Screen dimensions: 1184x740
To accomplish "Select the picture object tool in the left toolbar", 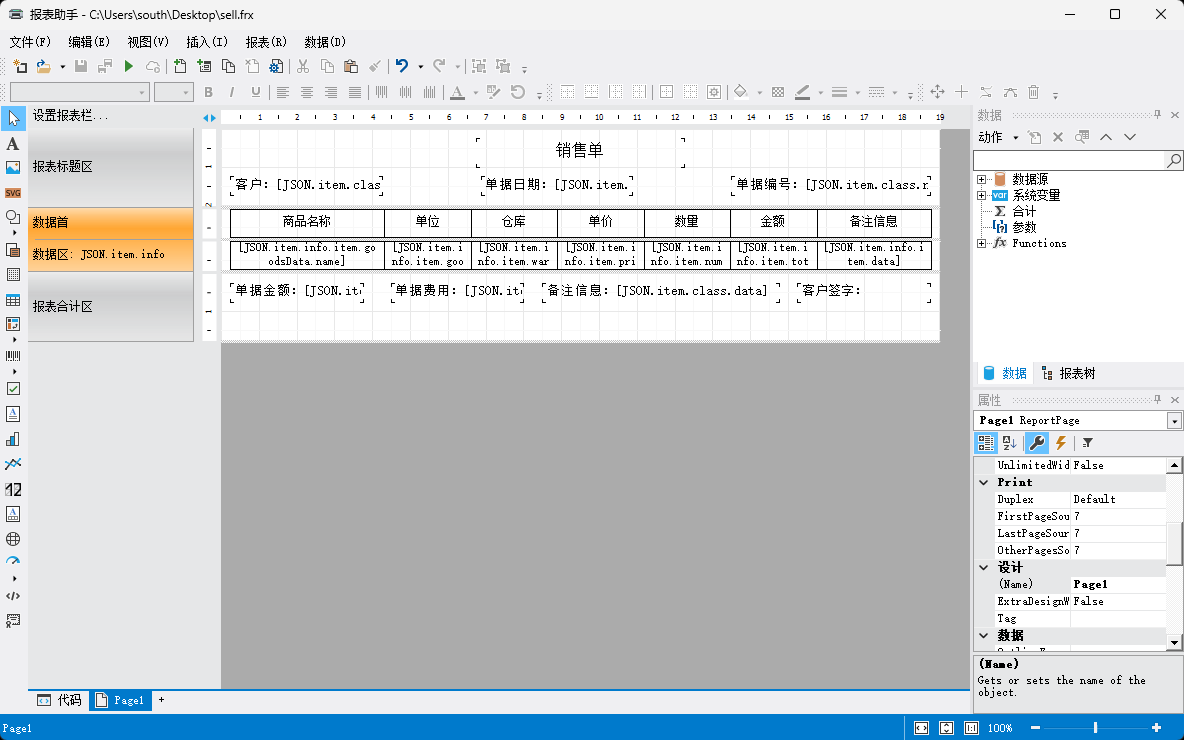I will point(13,168).
